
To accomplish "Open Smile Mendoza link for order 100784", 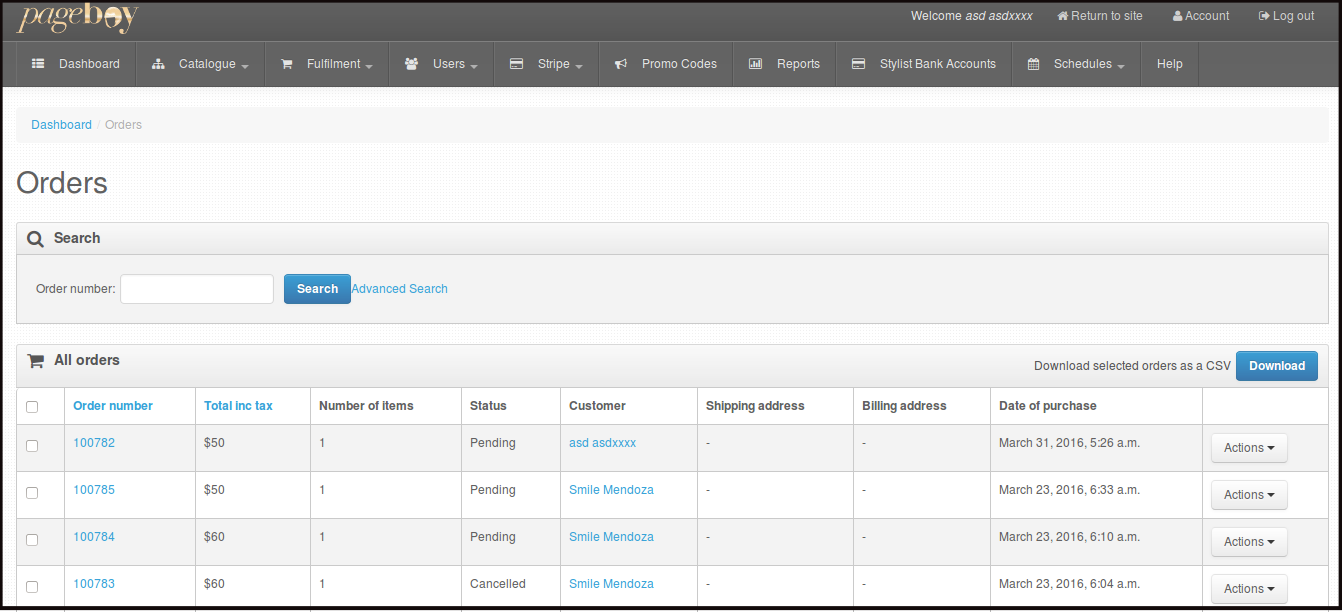I will click(x=611, y=537).
